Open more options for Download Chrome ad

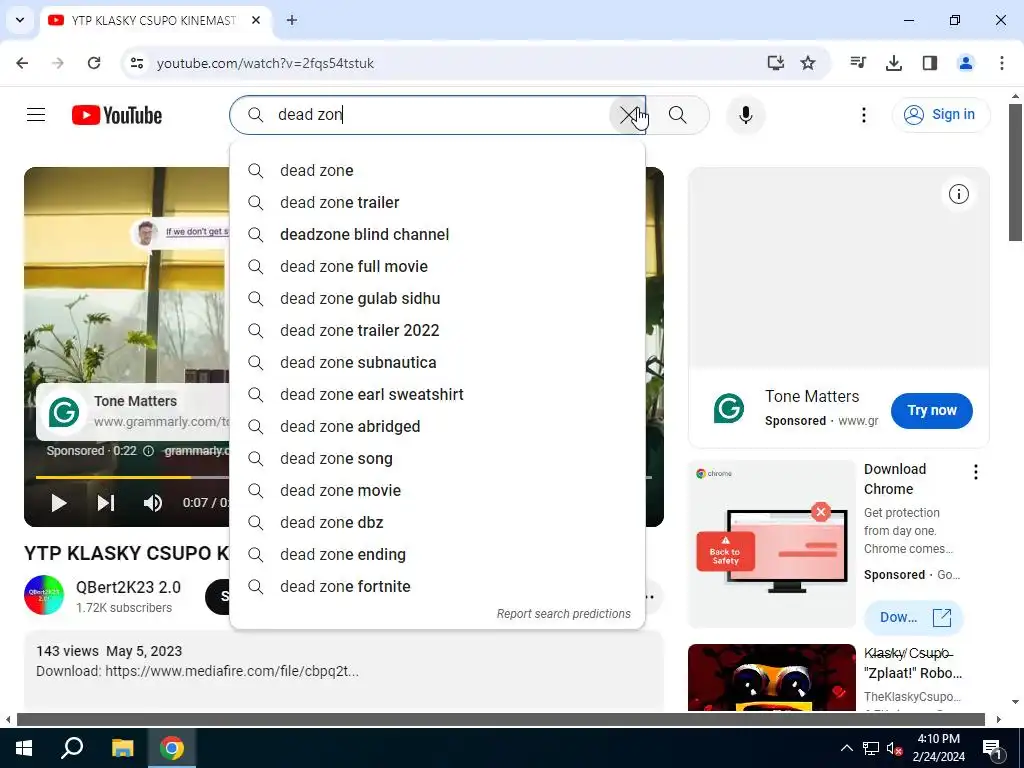click(976, 472)
